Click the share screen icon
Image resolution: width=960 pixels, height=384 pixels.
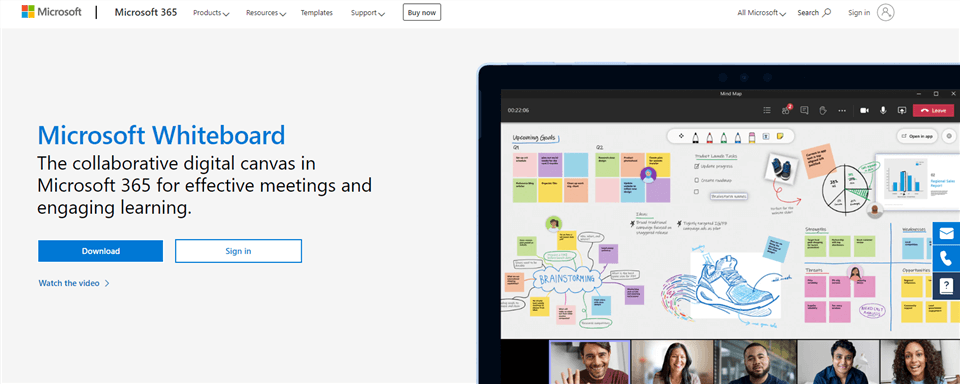pos(901,110)
